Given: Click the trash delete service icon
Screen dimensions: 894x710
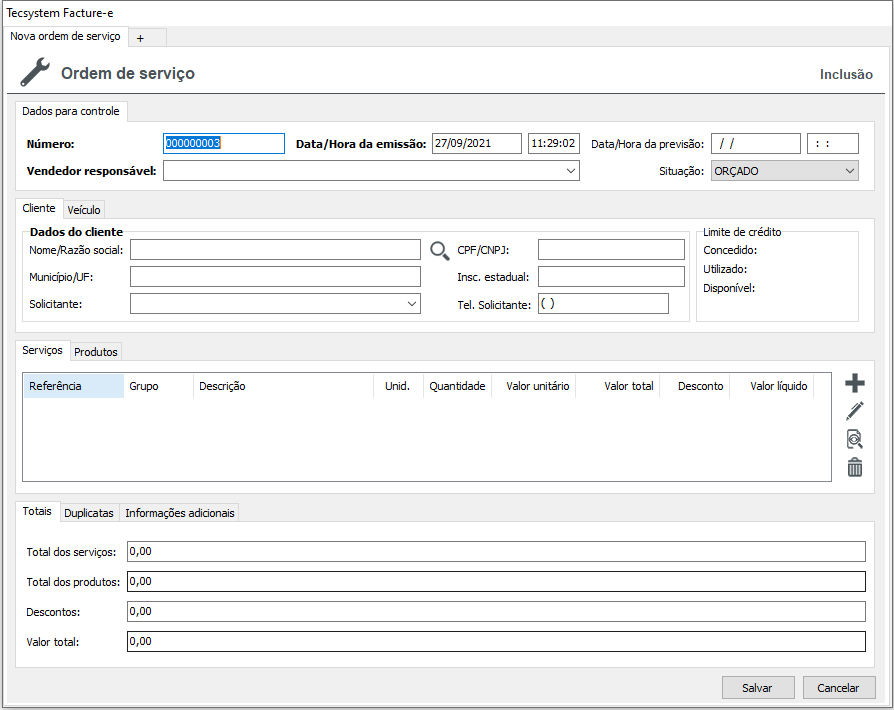Looking at the screenshot, I should click(855, 467).
